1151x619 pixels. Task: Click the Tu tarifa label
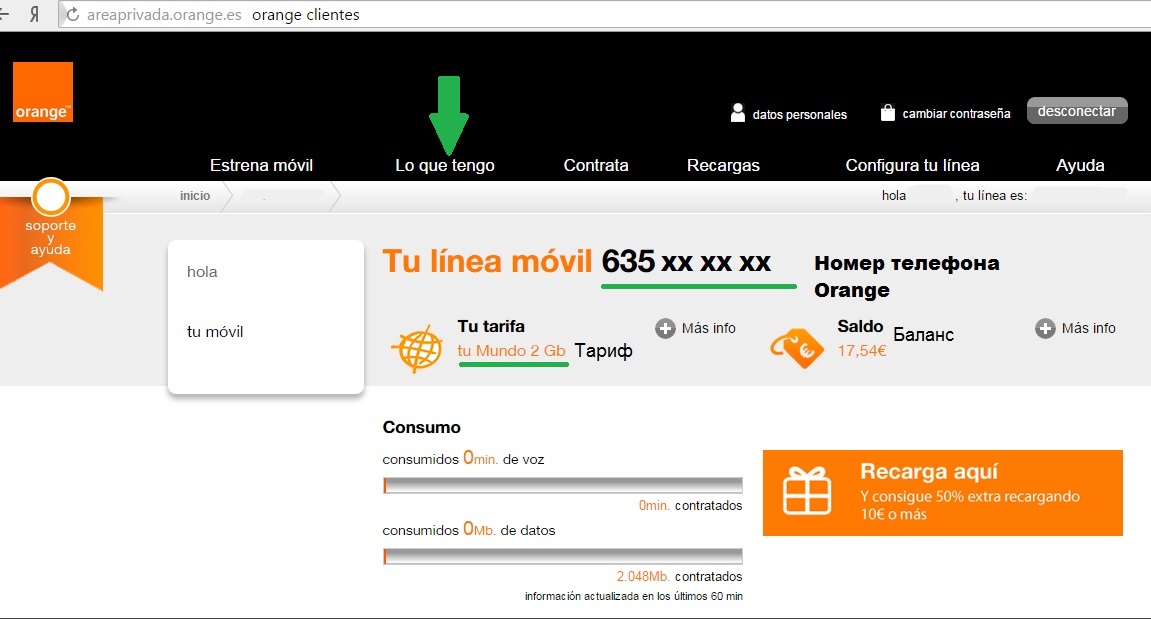click(x=491, y=326)
